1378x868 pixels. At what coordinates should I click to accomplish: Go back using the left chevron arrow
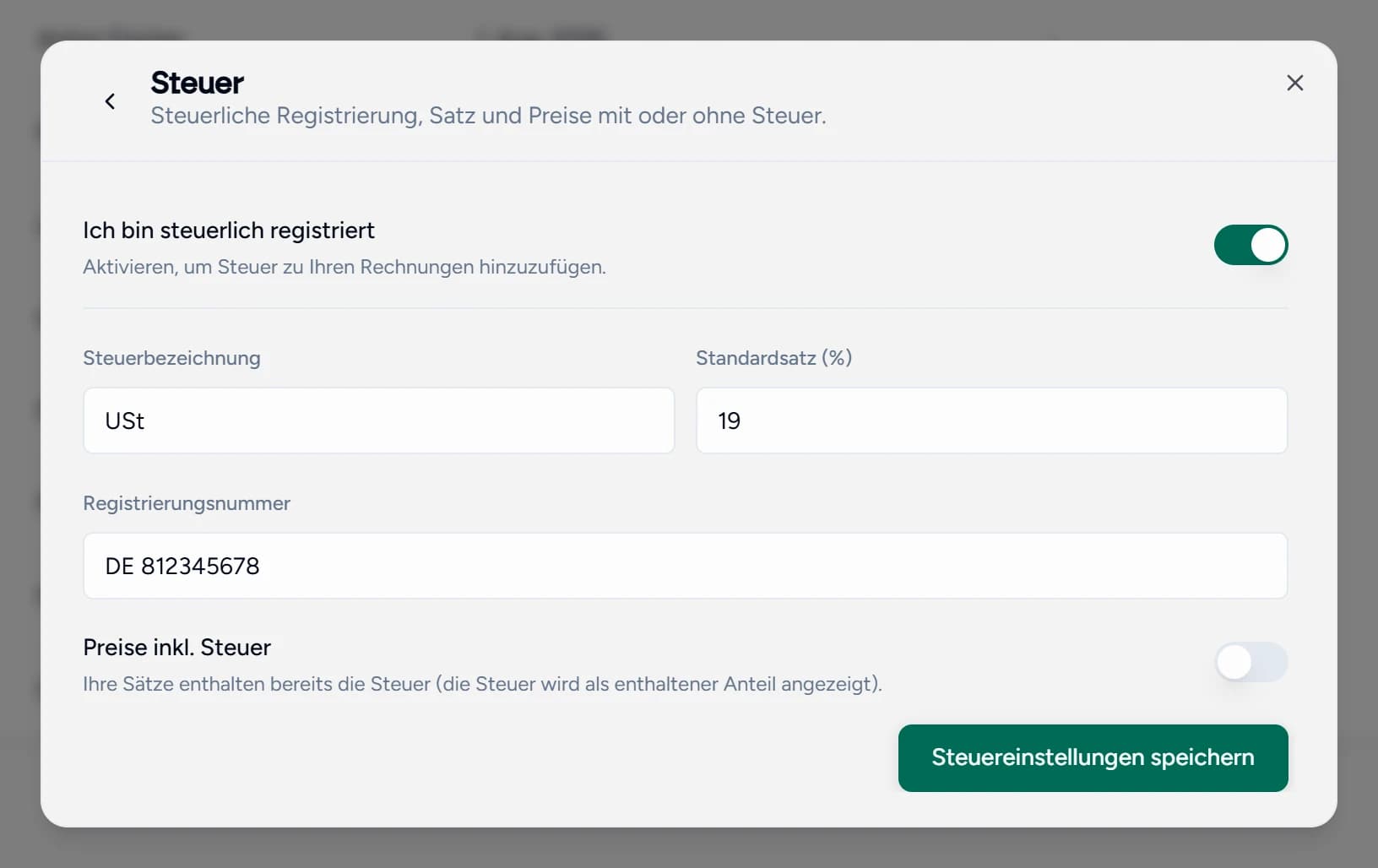110,101
